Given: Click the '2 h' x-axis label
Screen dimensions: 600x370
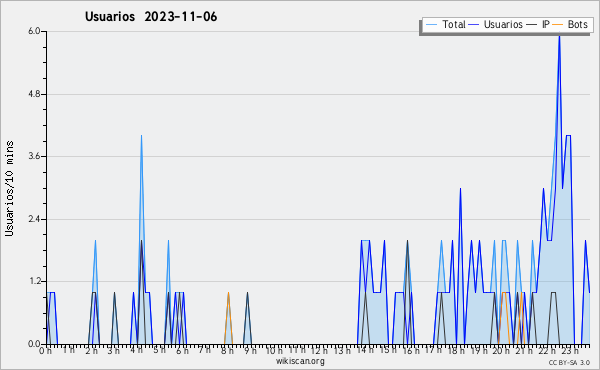Looking at the screenshot, I should 91,351.
